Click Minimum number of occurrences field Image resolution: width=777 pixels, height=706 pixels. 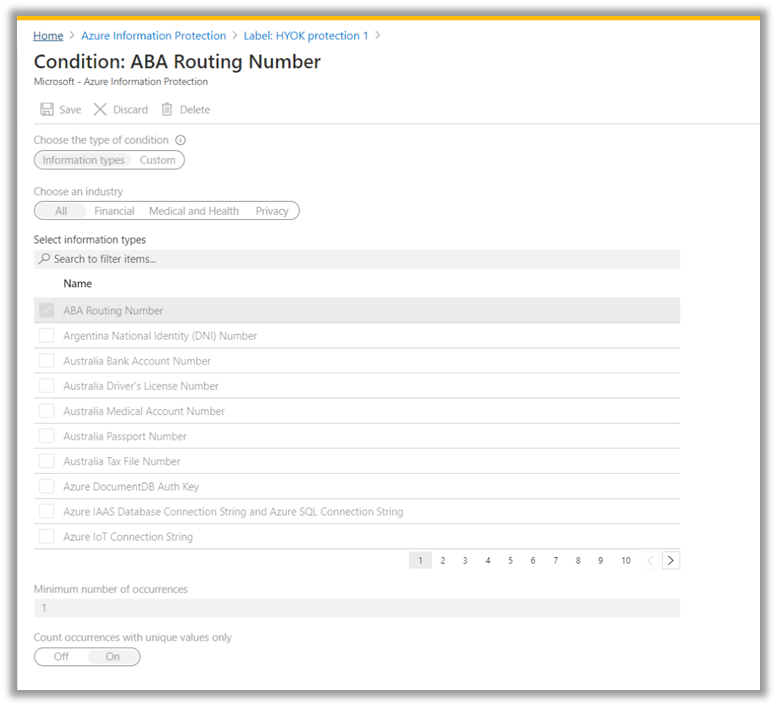coord(357,608)
